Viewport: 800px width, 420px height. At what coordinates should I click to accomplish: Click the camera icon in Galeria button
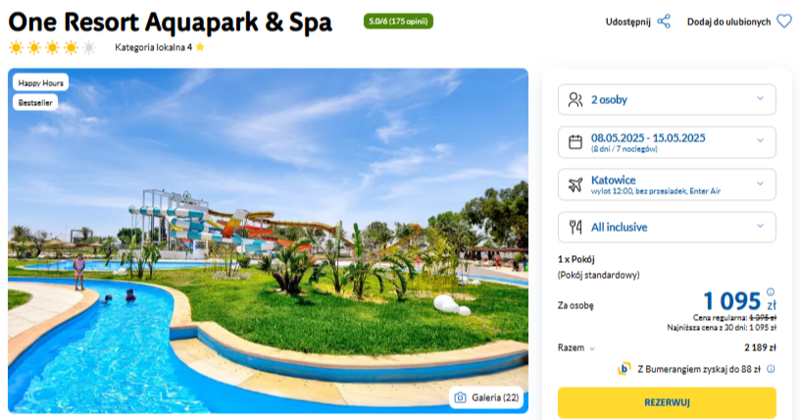460,398
